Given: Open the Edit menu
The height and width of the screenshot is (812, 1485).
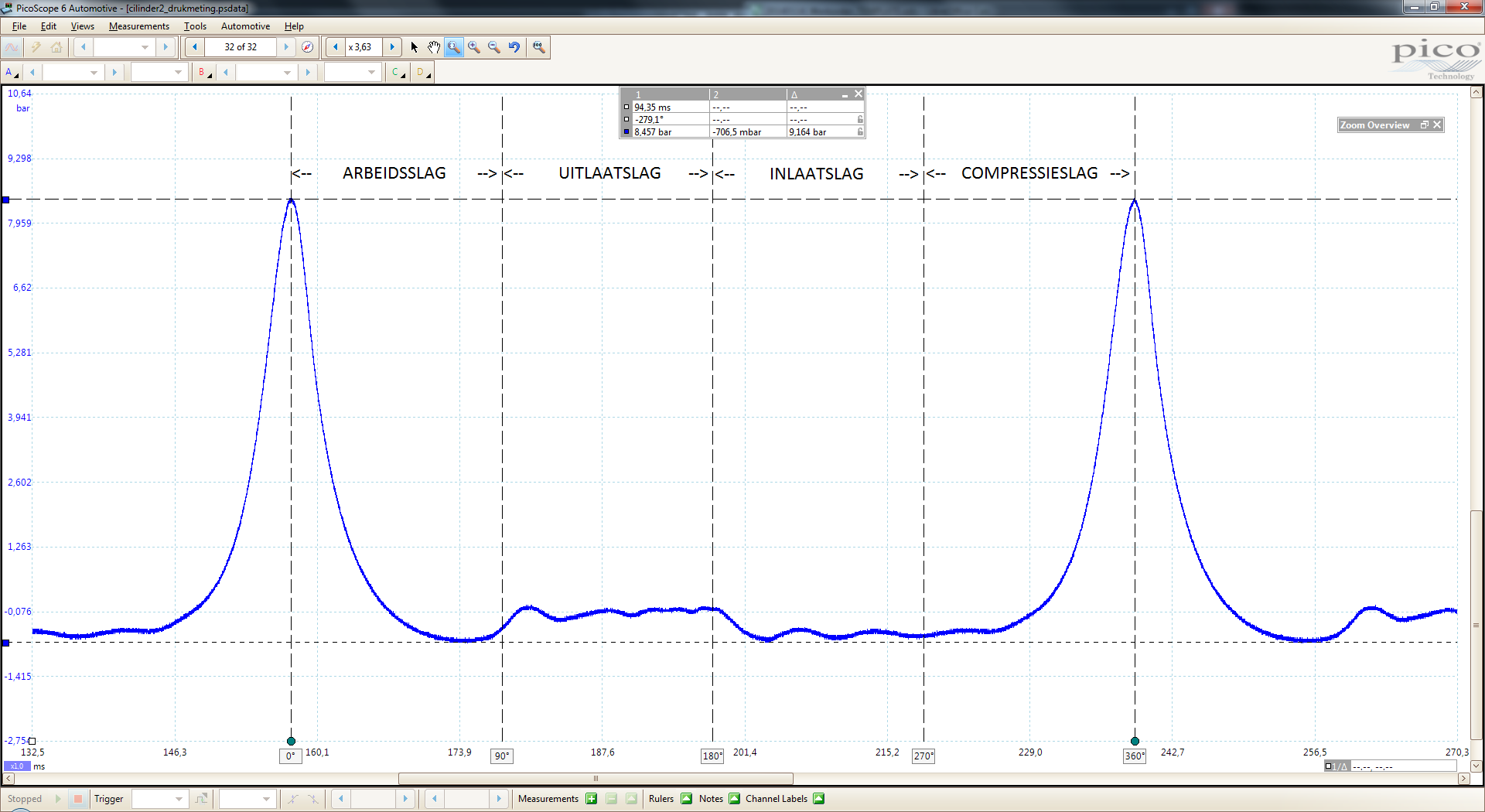Looking at the screenshot, I should point(49,26).
